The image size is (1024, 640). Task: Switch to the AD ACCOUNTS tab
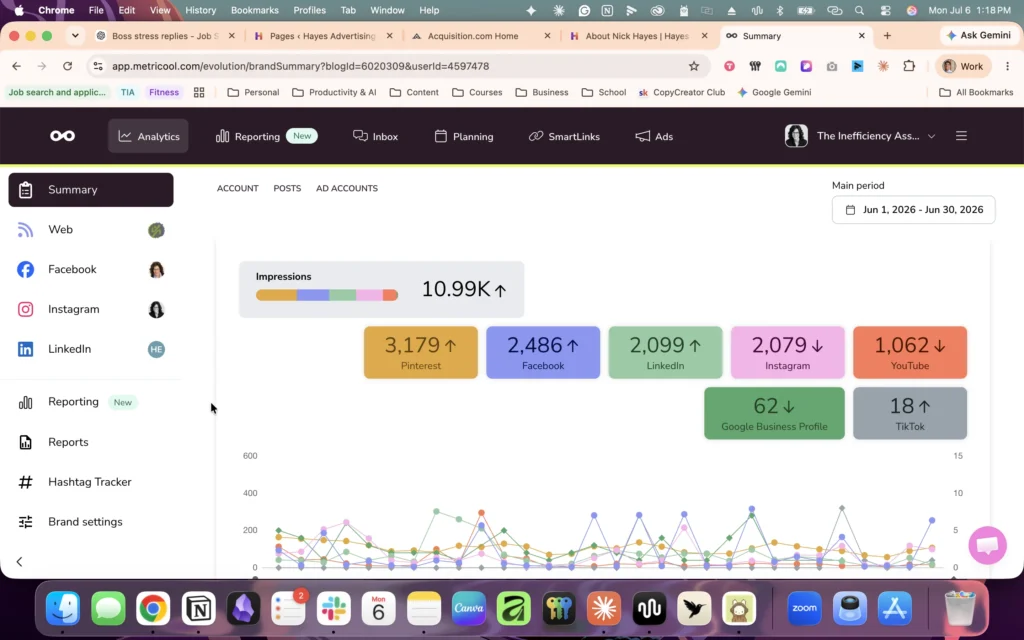[x=347, y=188]
